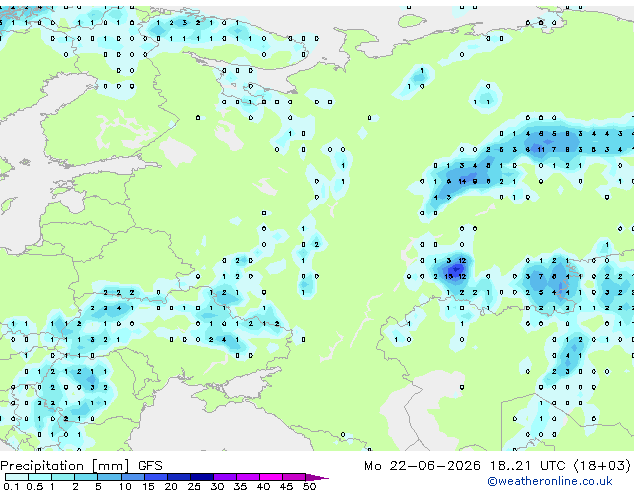This screenshot has width=634, height=490.
Task: Click the '45' legend scale label
Action: 286,486
